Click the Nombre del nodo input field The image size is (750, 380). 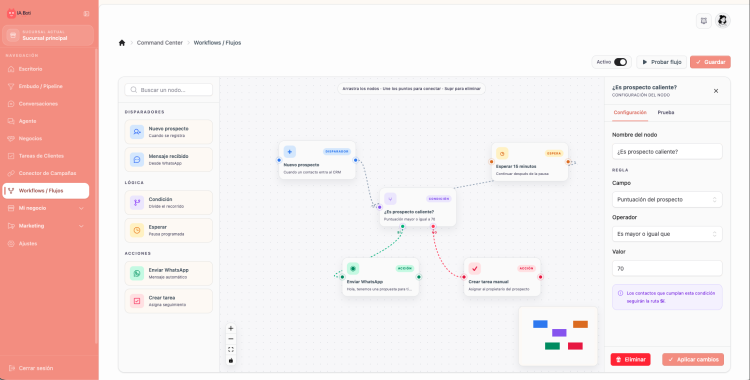(x=667, y=152)
